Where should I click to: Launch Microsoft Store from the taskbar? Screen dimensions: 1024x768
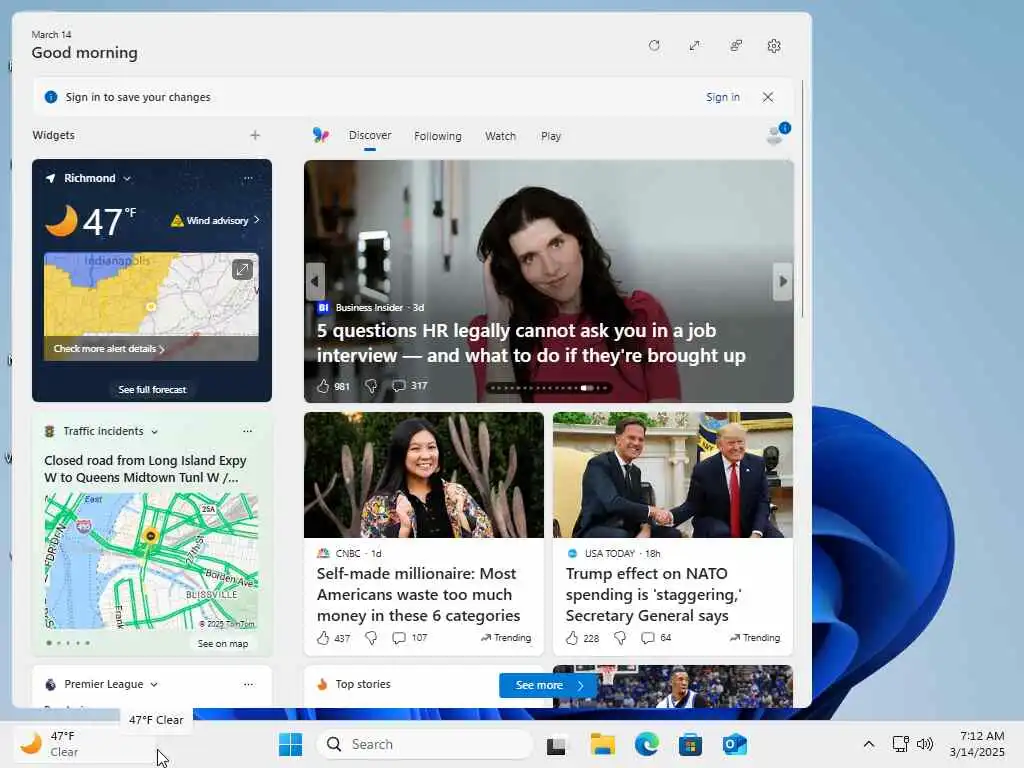pyautogui.click(x=690, y=744)
